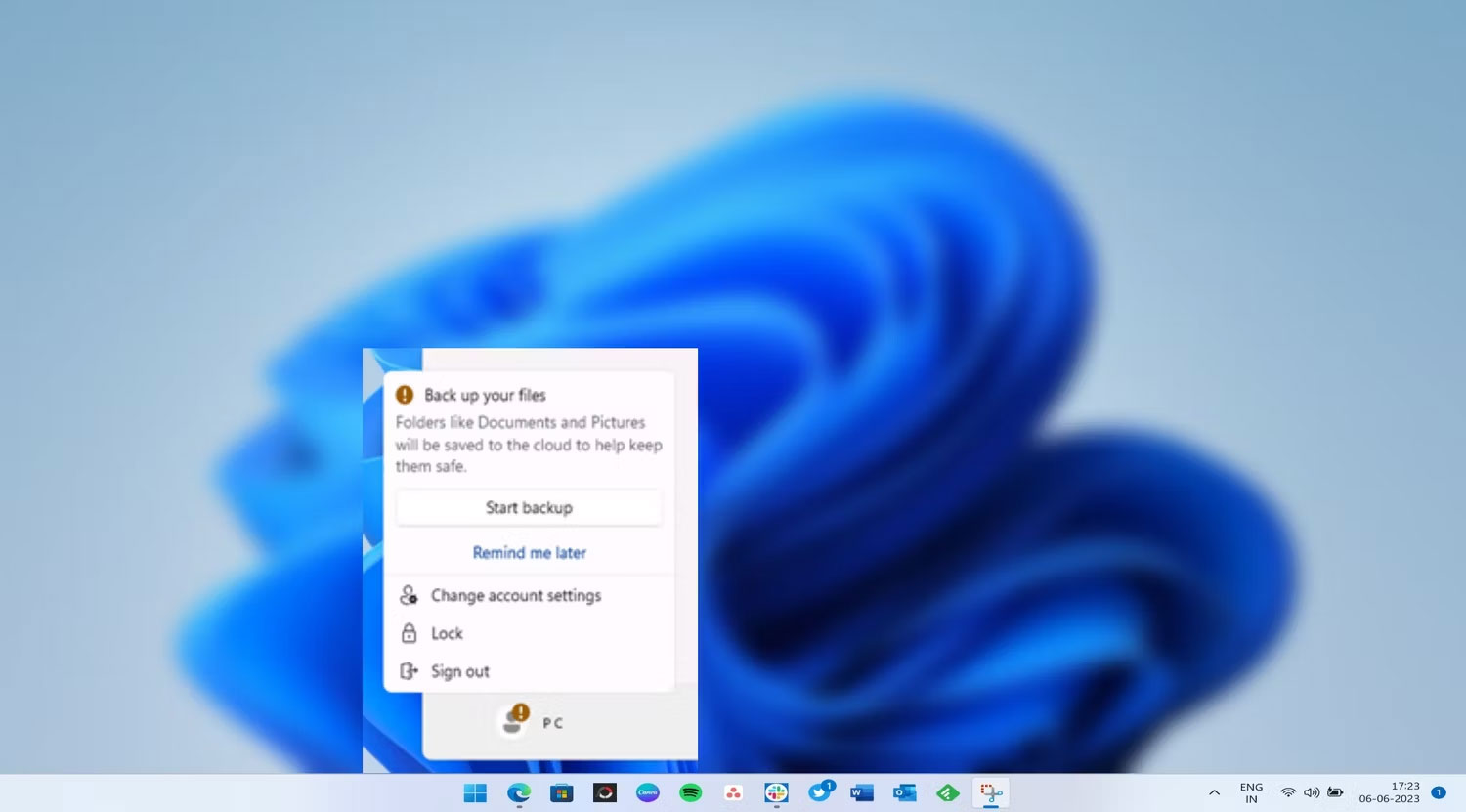
Task: Open Outlook from the taskbar
Action: (x=904, y=792)
